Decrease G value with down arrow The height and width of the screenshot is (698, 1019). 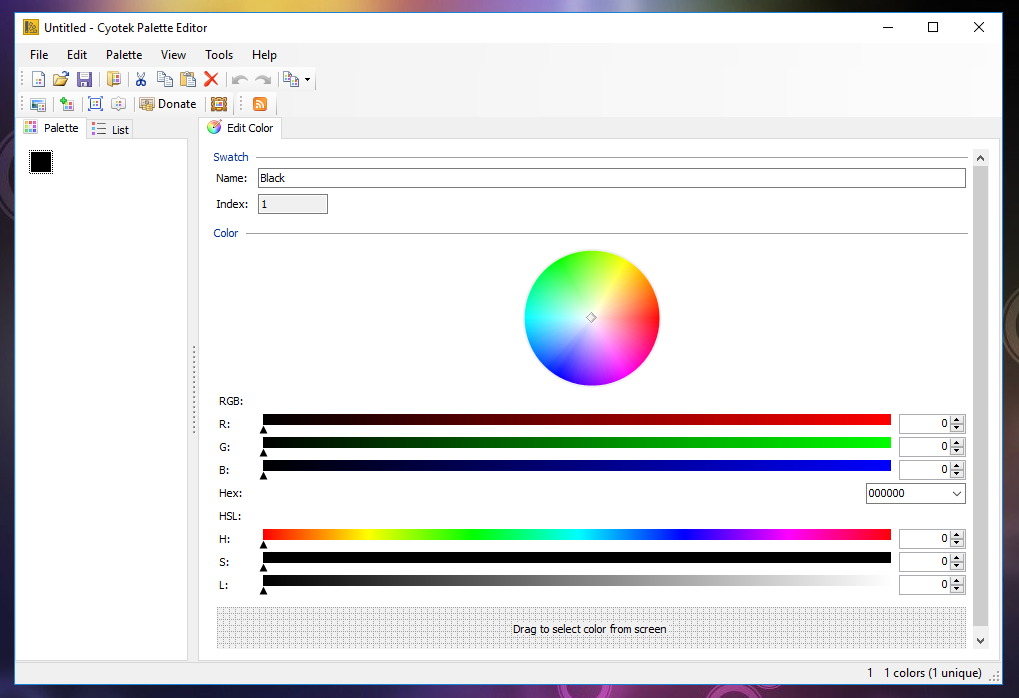pos(957,450)
